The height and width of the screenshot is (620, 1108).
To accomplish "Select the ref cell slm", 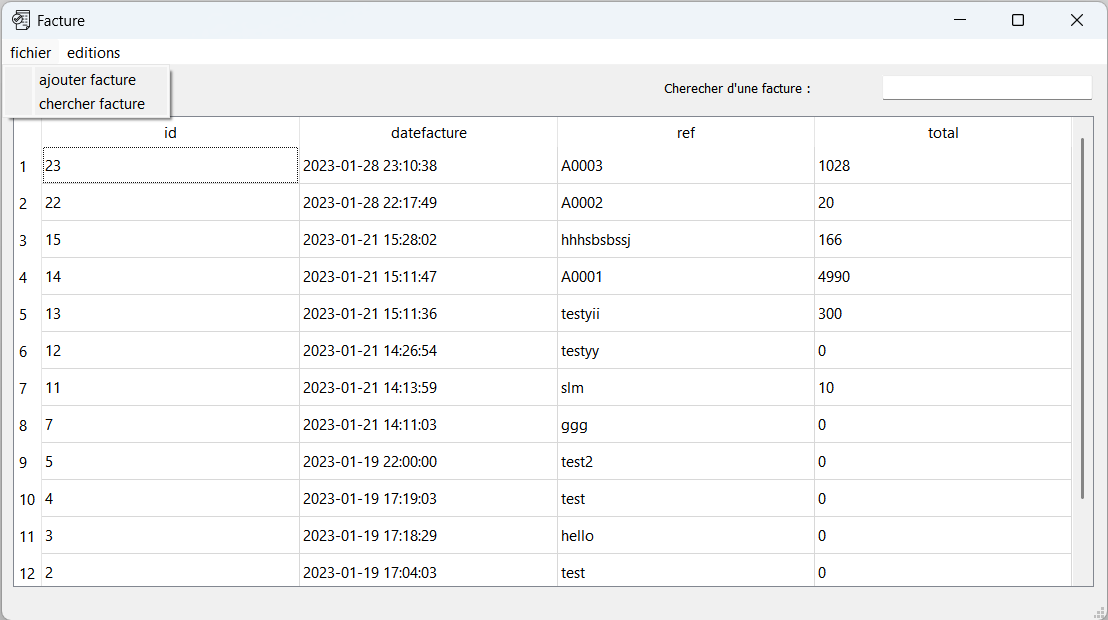I will 685,387.
